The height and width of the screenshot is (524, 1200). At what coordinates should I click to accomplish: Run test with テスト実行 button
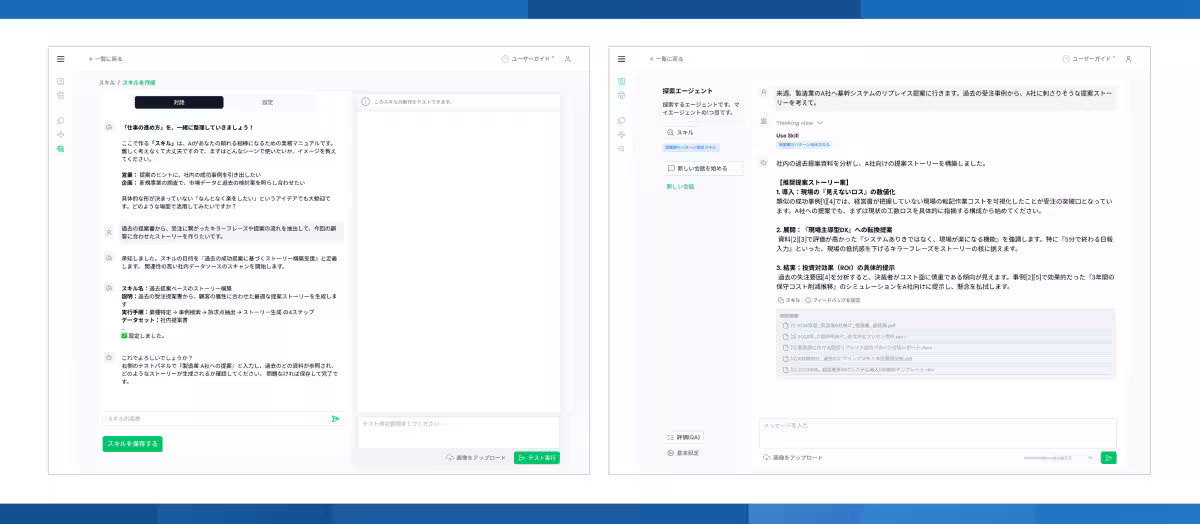pos(537,457)
